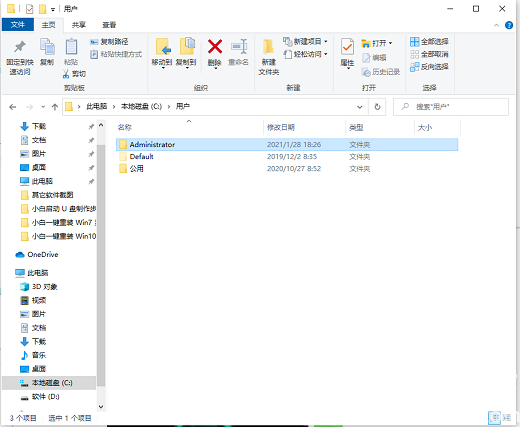Click the Paste (粘贴) ribbon icon

(71, 52)
